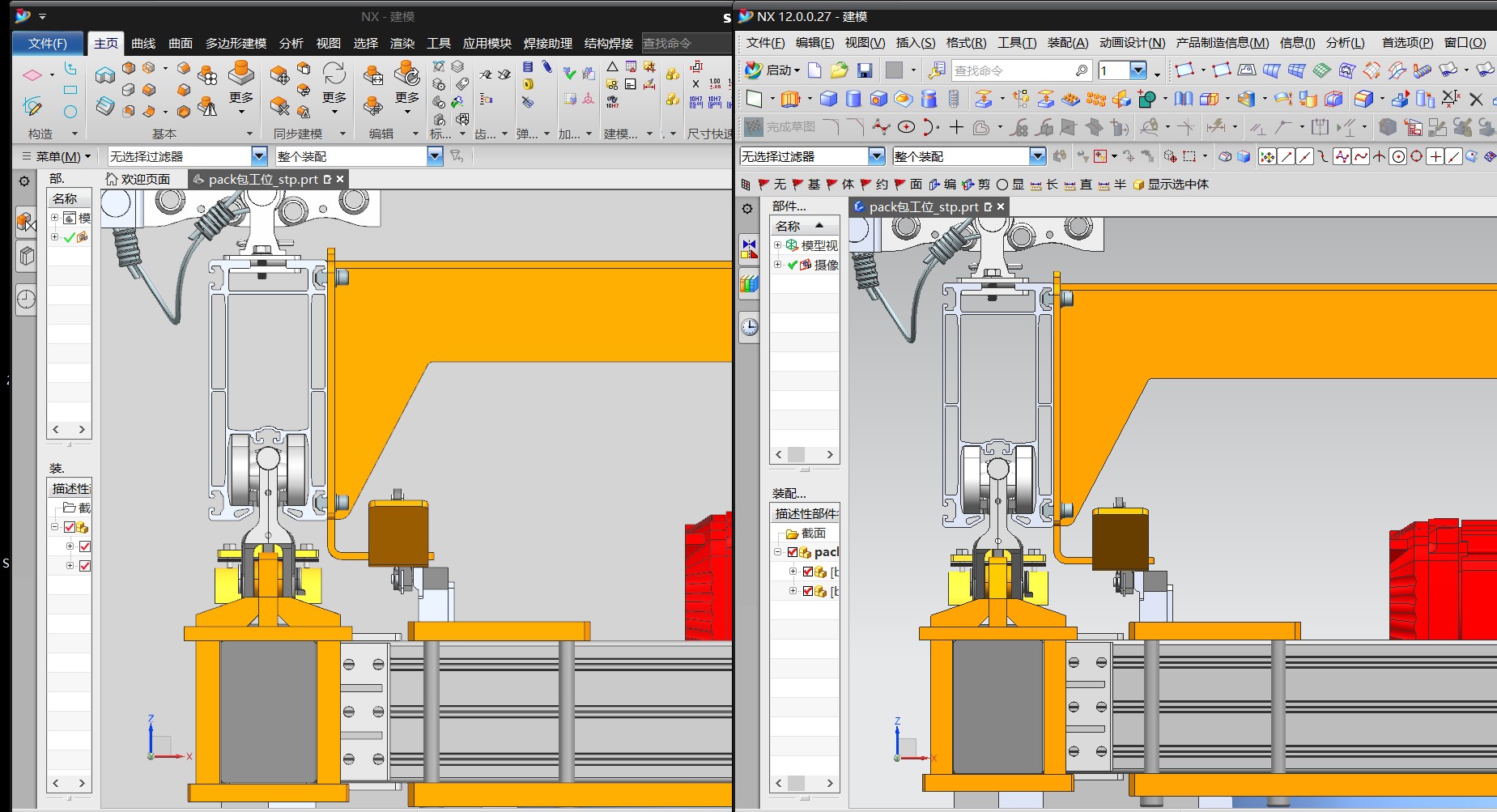This screenshot has width=1497, height=812.
Task: Click gear settings icon in left NX resource bar
Action: [24, 181]
